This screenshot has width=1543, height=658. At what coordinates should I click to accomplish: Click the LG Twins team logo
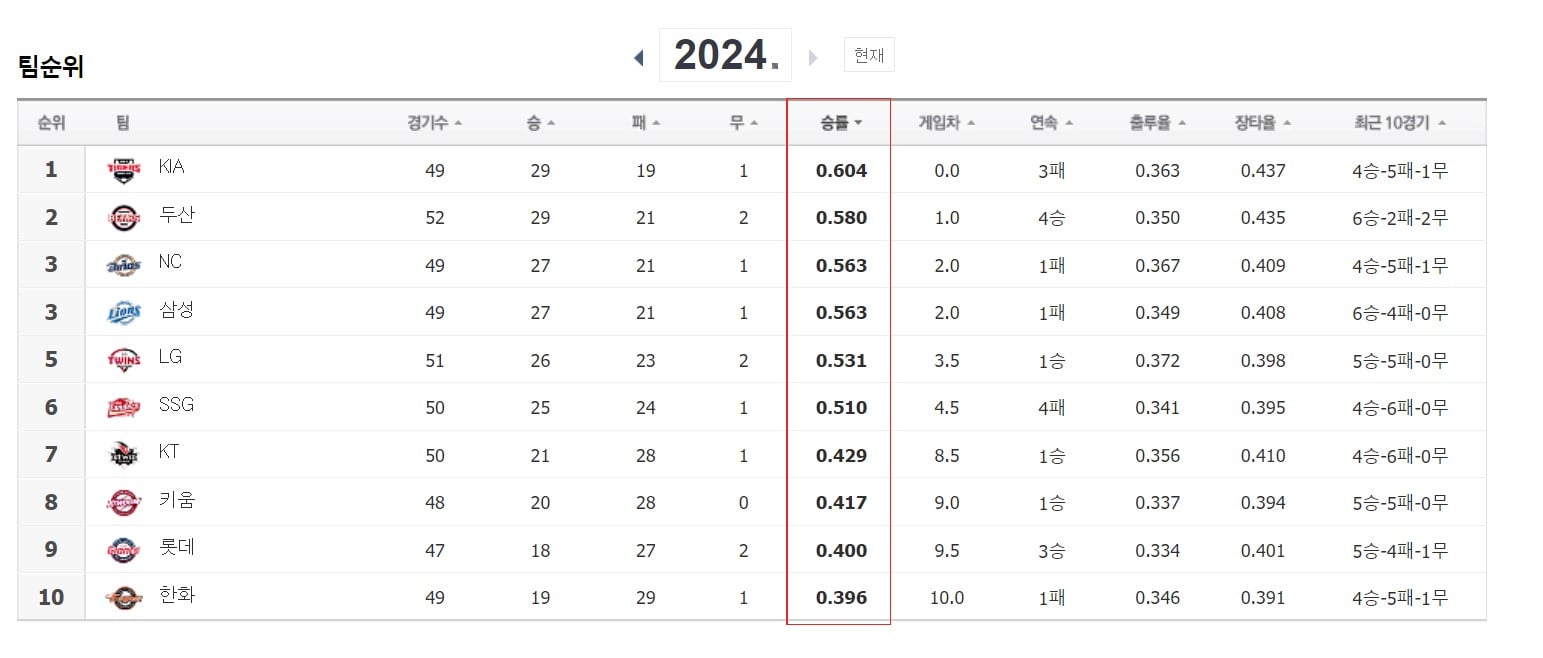tap(125, 361)
